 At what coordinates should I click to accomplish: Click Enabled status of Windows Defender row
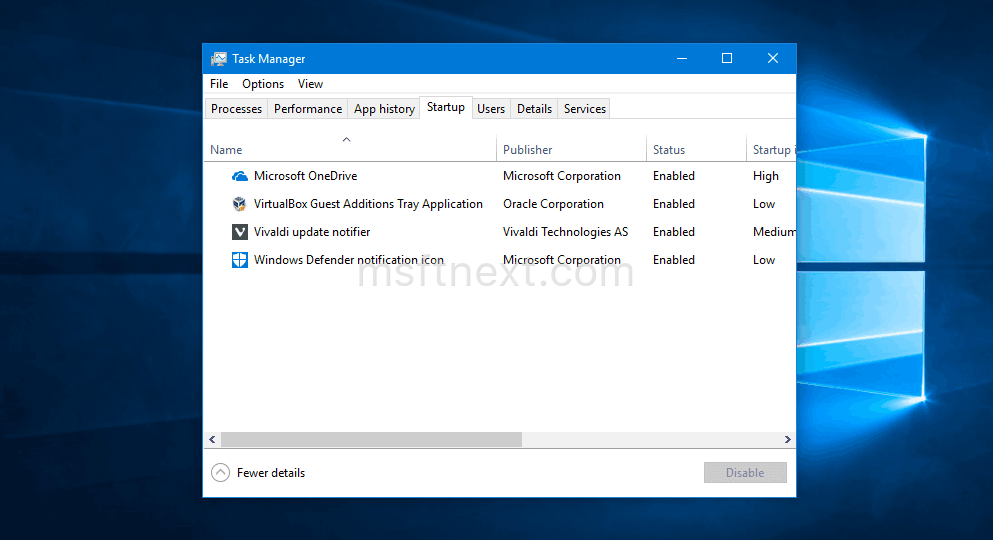click(674, 260)
